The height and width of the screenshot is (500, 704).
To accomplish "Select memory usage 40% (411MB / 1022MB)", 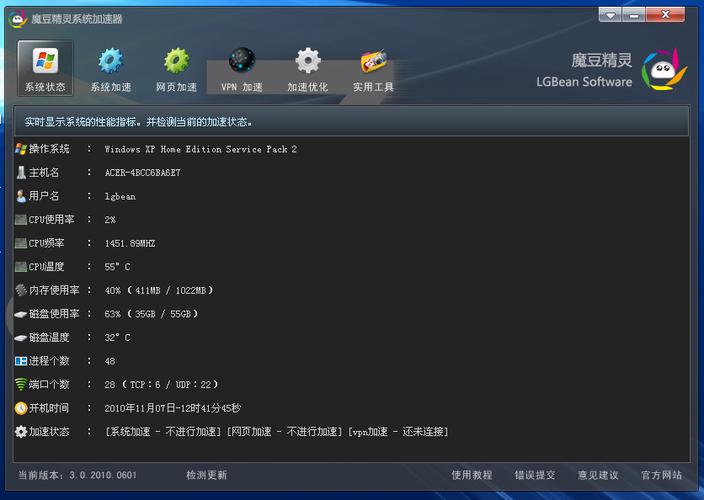I will point(159,290).
